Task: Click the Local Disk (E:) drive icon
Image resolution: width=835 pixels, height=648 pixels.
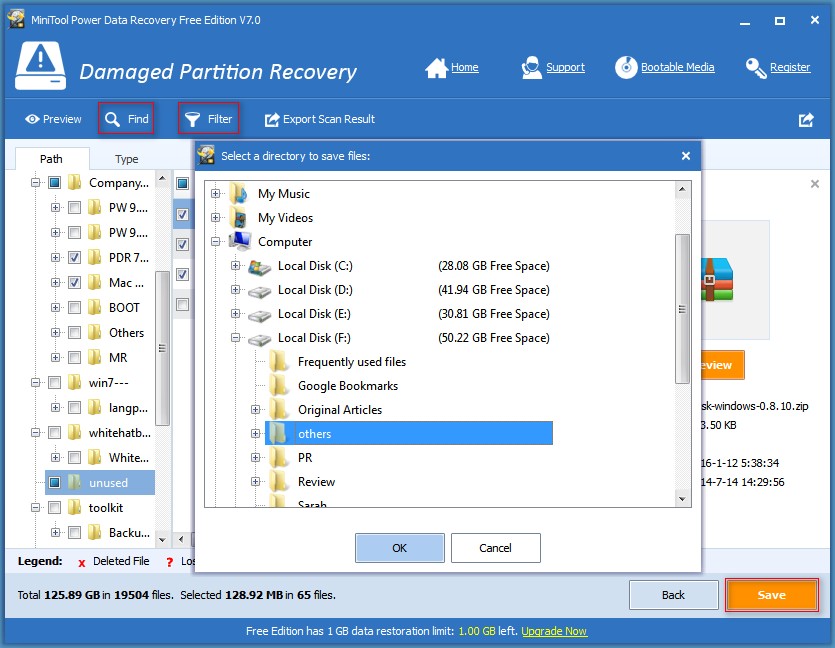Action: pyautogui.click(x=259, y=315)
